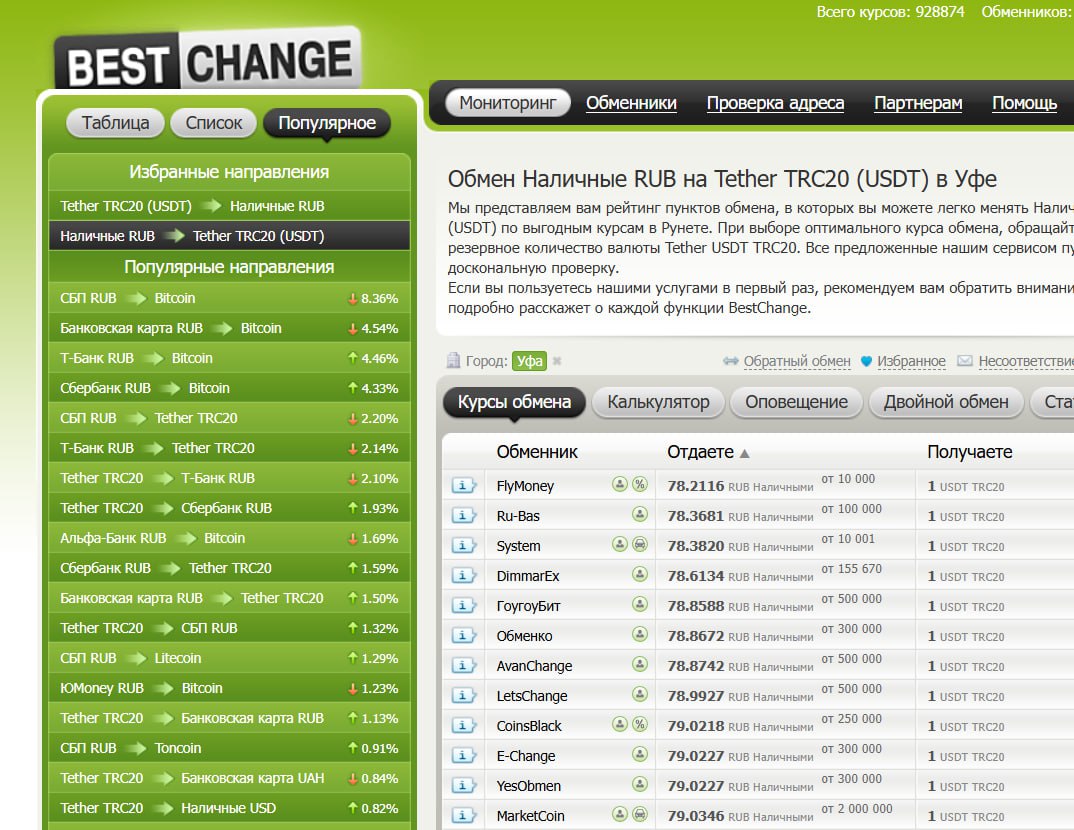This screenshot has height=830, width=1074.
Task: Click the car icon beside System exchanger
Action: click(640, 545)
